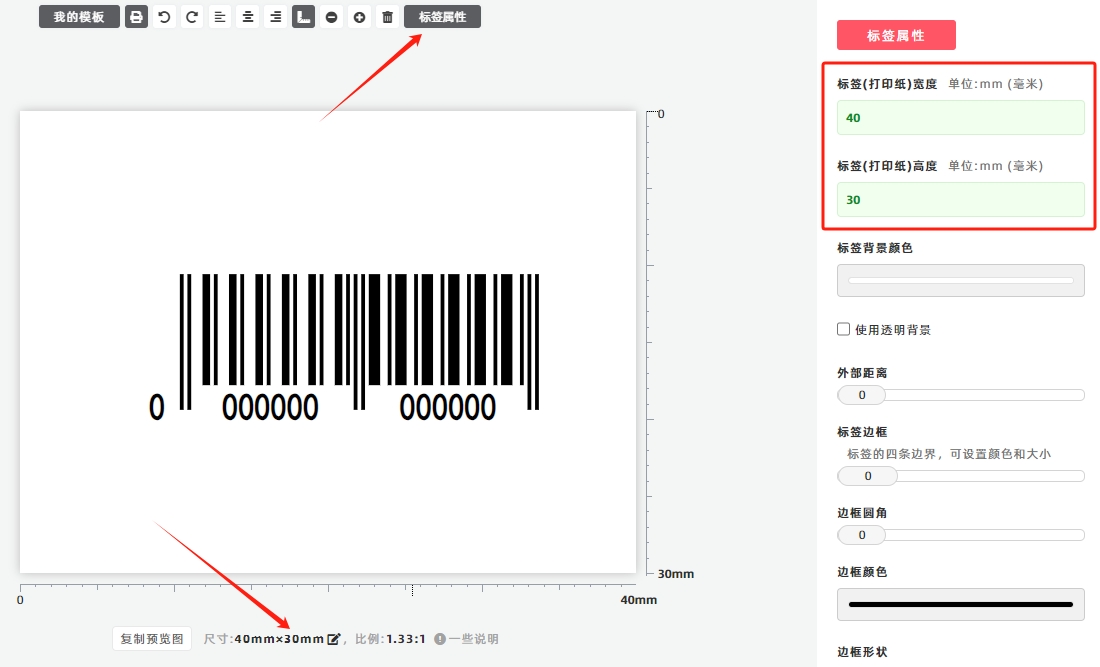Click the 复制预览图 button

[152, 639]
